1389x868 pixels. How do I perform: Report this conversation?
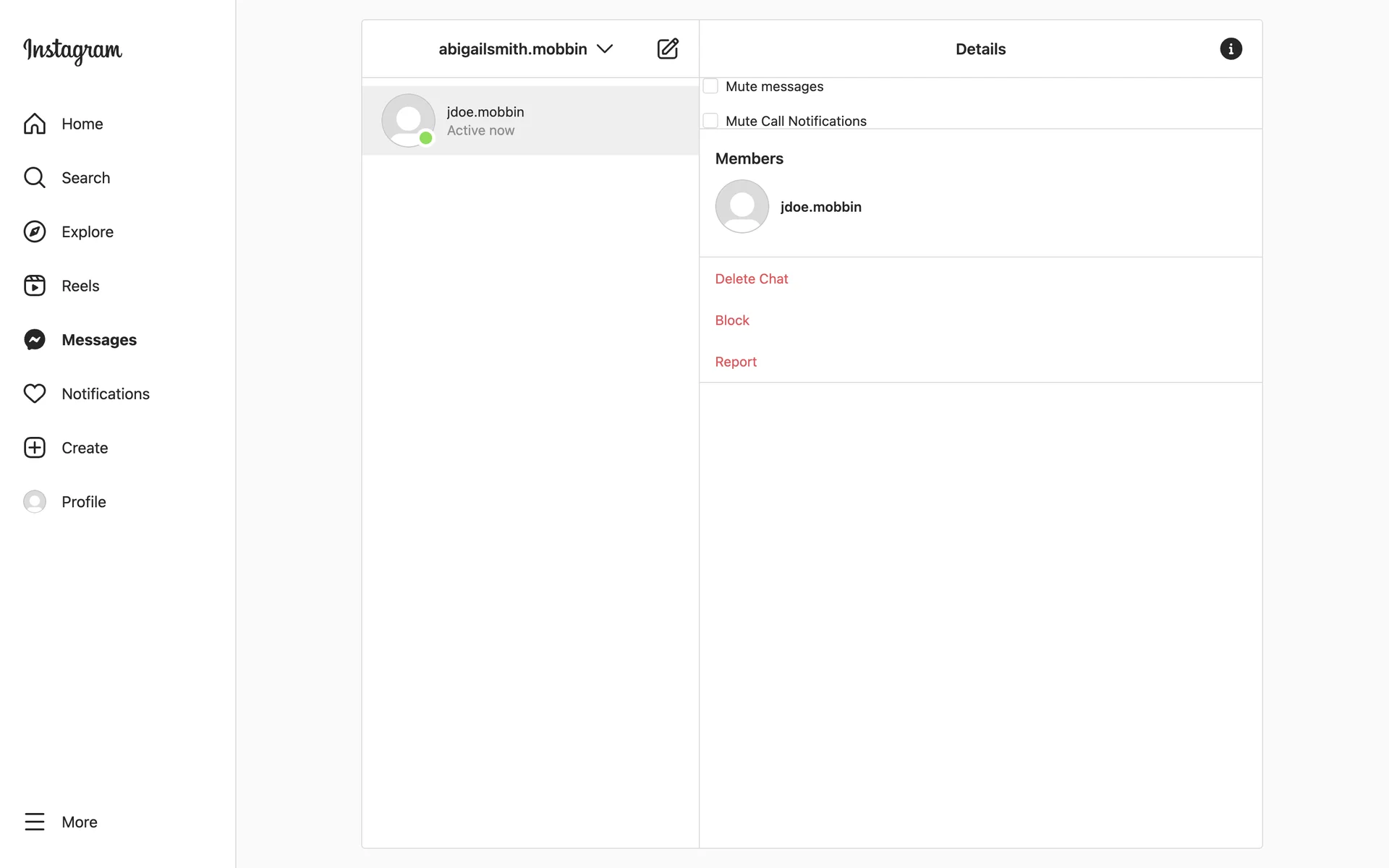735,362
